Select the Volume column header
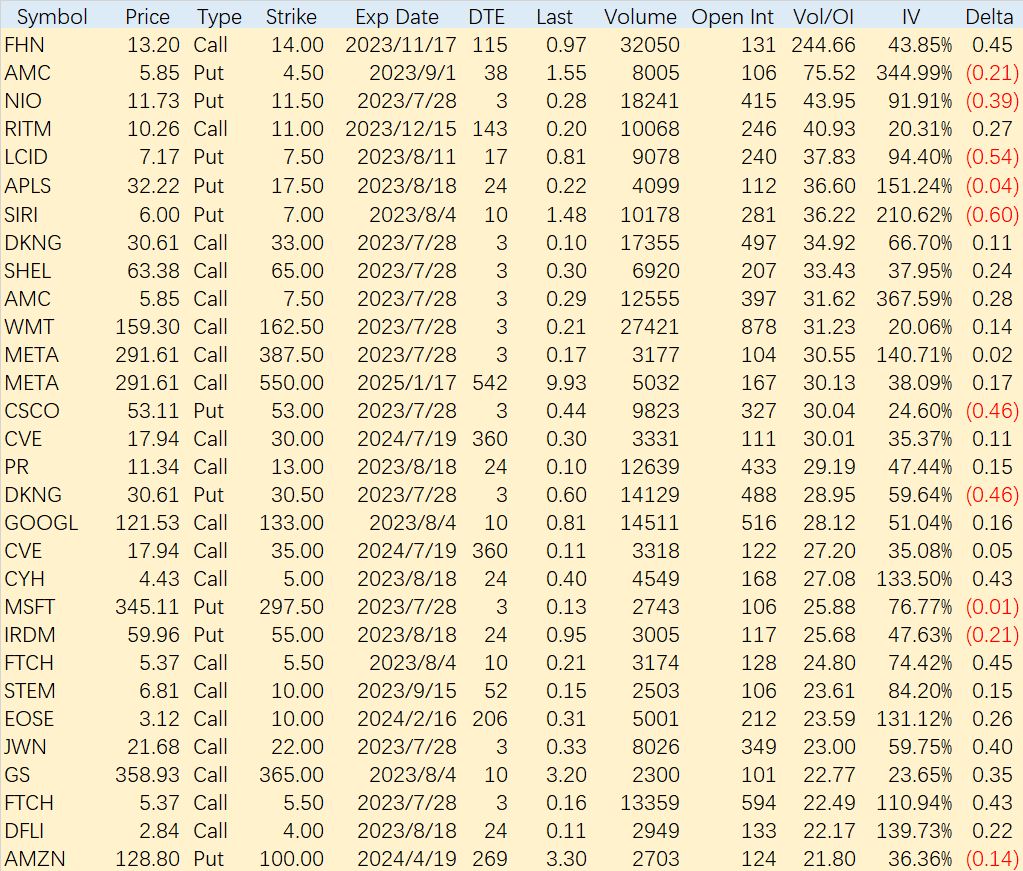This screenshot has height=871, width=1023. pyautogui.click(x=640, y=17)
